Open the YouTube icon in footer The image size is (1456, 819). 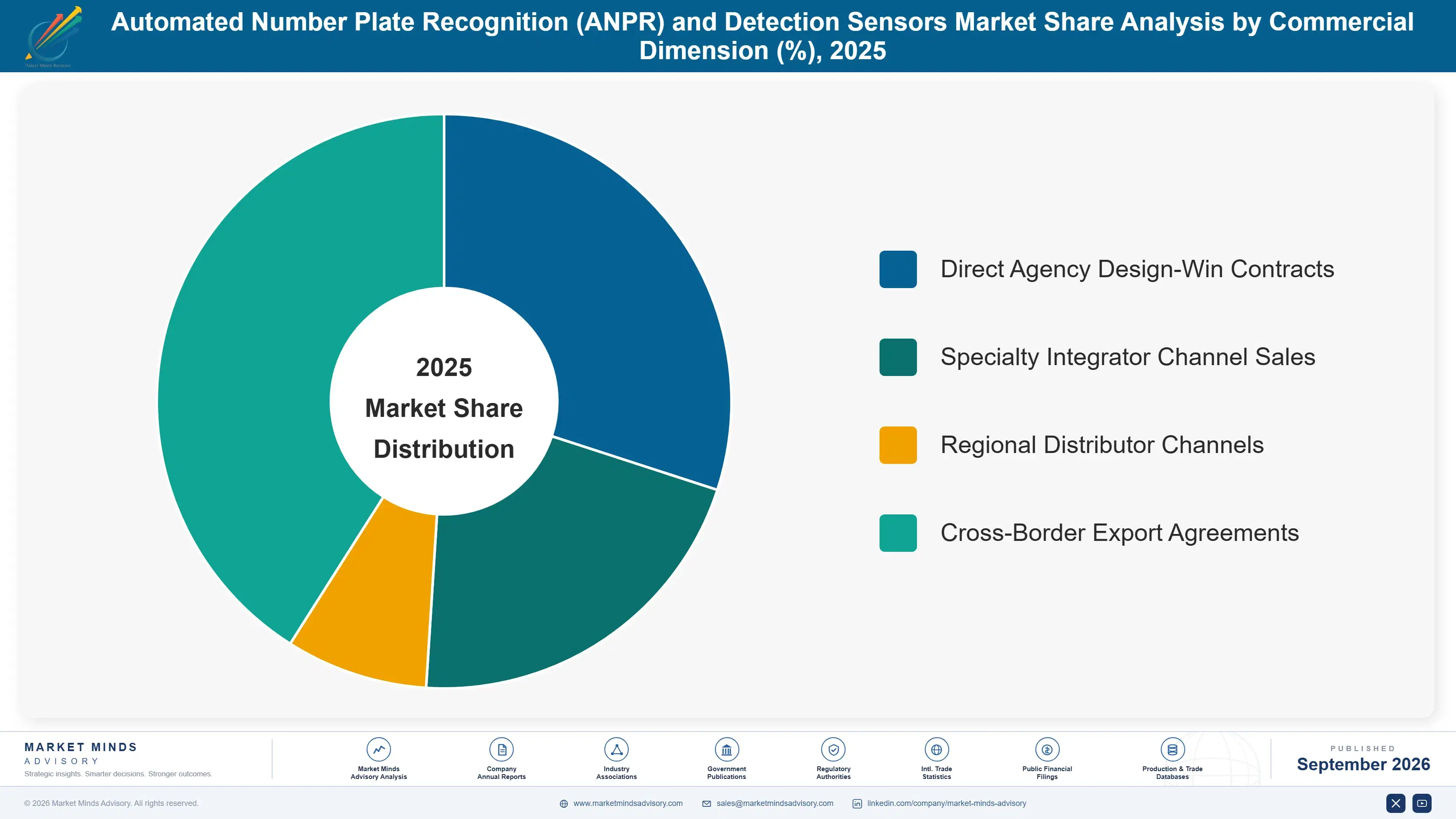[1422, 803]
